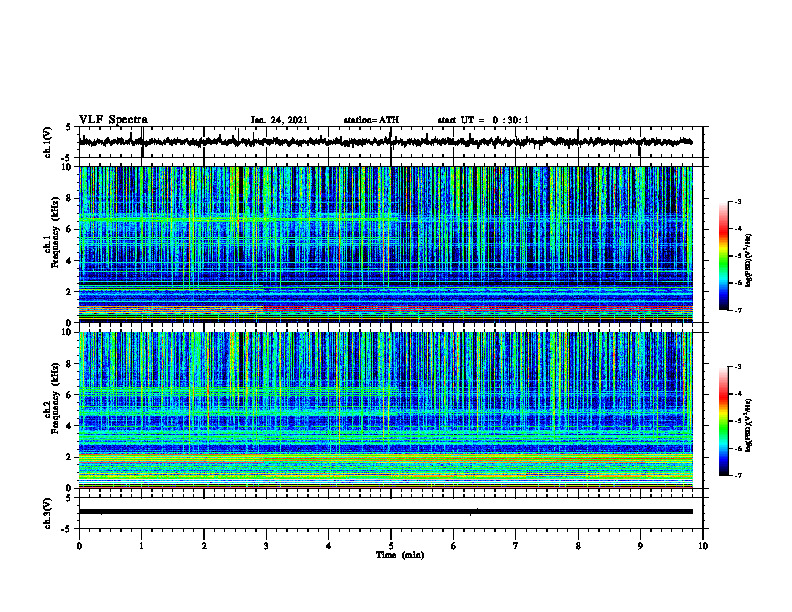Select the "start UT = 0:30:1" header text
Viewport: 792px width, 612px height.
pyautogui.click(x=483, y=120)
